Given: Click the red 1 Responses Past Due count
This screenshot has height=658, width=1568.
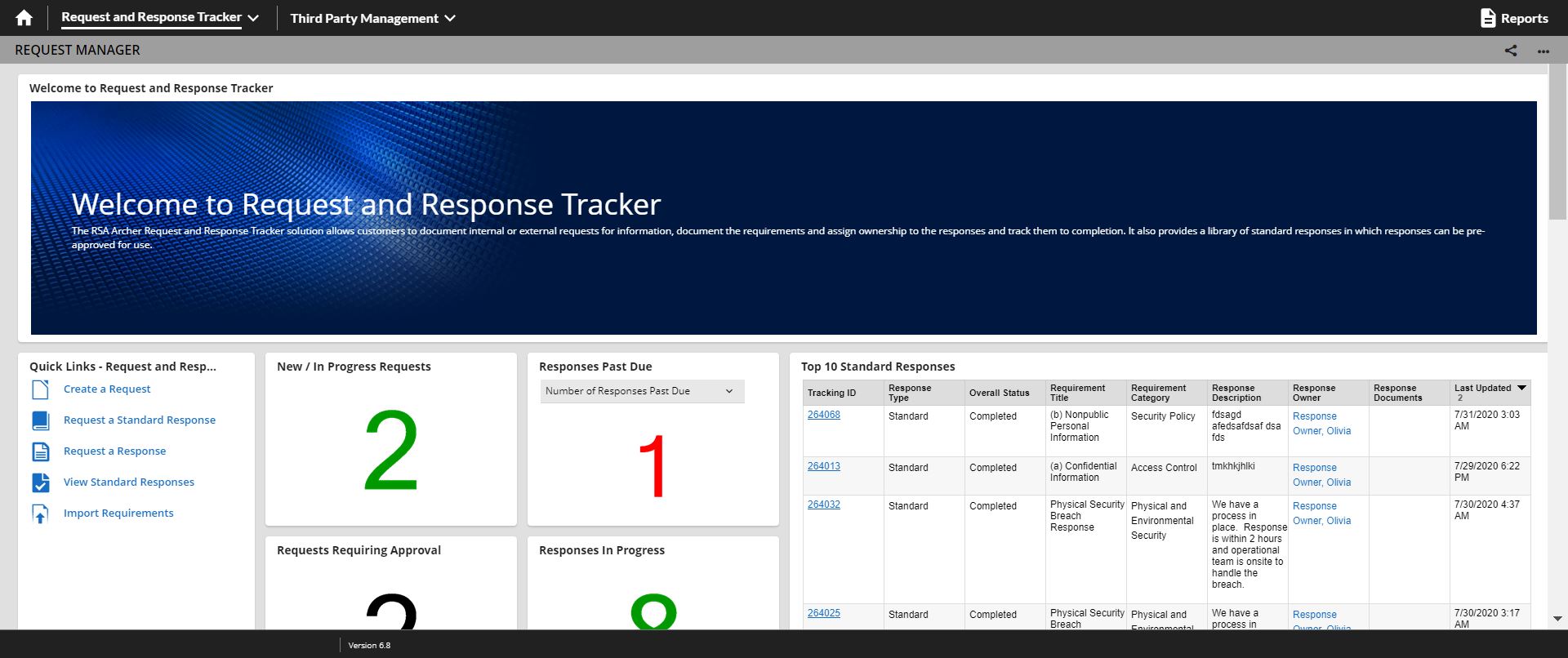Looking at the screenshot, I should point(653,466).
